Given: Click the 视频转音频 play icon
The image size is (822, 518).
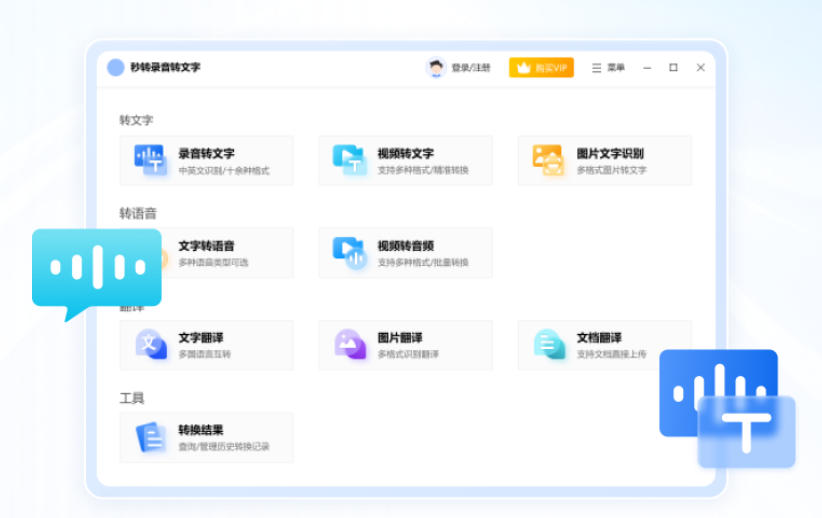Looking at the screenshot, I should point(349,253).
